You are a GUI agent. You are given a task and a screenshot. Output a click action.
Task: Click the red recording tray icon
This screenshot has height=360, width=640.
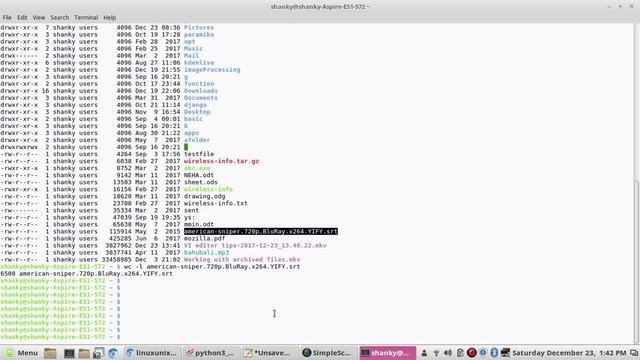471,353
